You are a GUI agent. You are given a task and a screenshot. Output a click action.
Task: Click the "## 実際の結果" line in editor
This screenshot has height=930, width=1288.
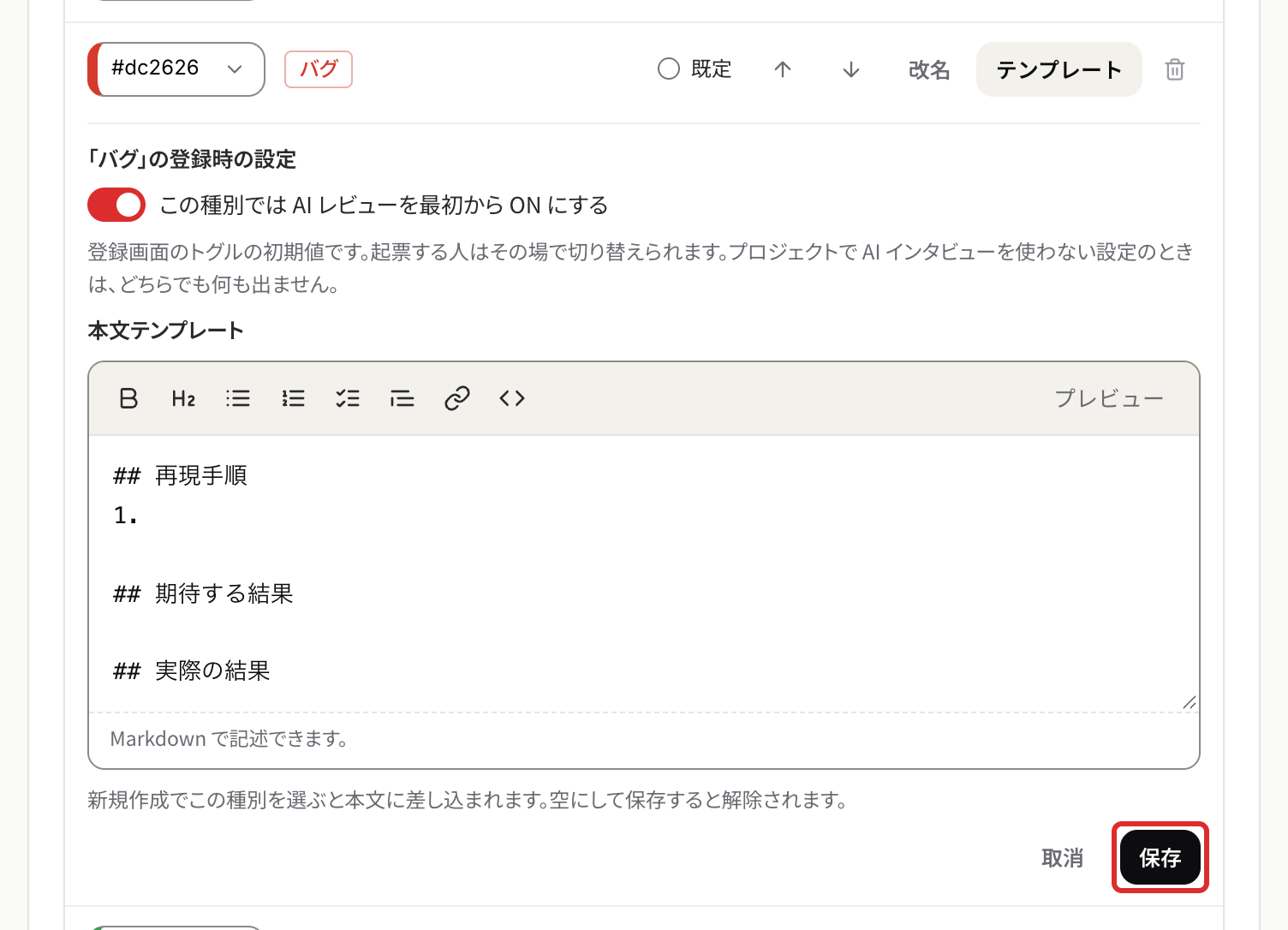click(192, 671)
